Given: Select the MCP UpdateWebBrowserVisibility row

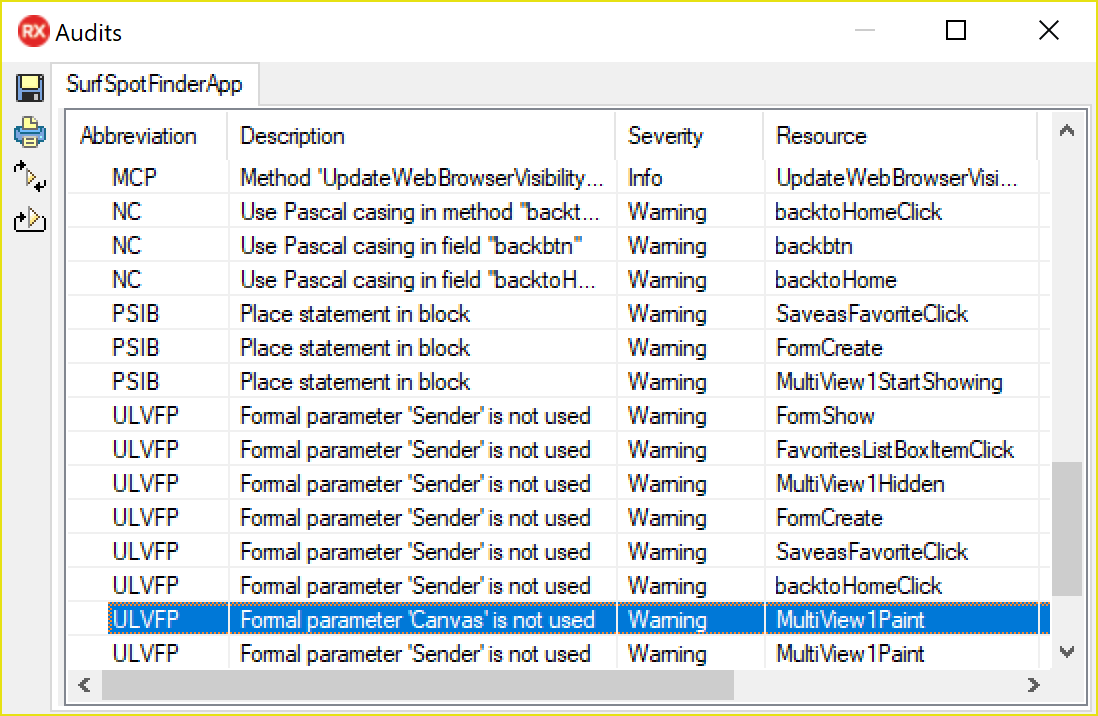Looking at the screenshot, I should [x=559, y=178].
